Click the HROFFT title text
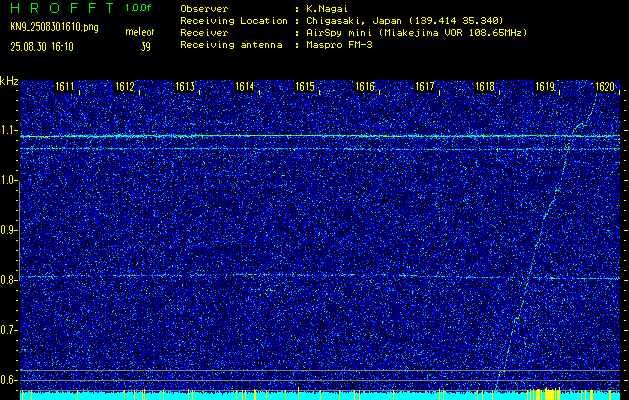The width and height of the screenshot is (629, 400). [x=61, y=8]
